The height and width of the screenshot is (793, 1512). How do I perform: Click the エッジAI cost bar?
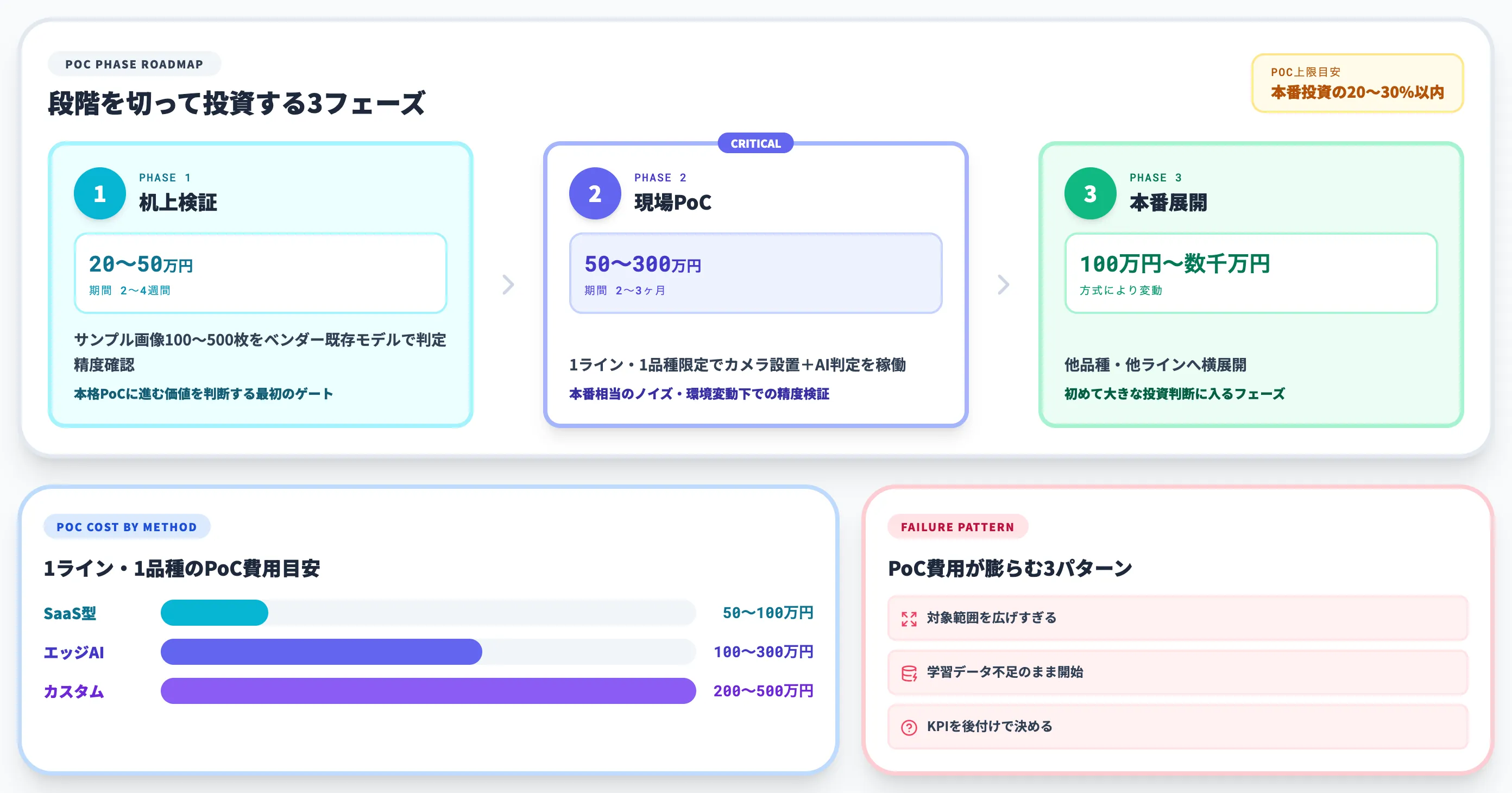pos(322,652)
